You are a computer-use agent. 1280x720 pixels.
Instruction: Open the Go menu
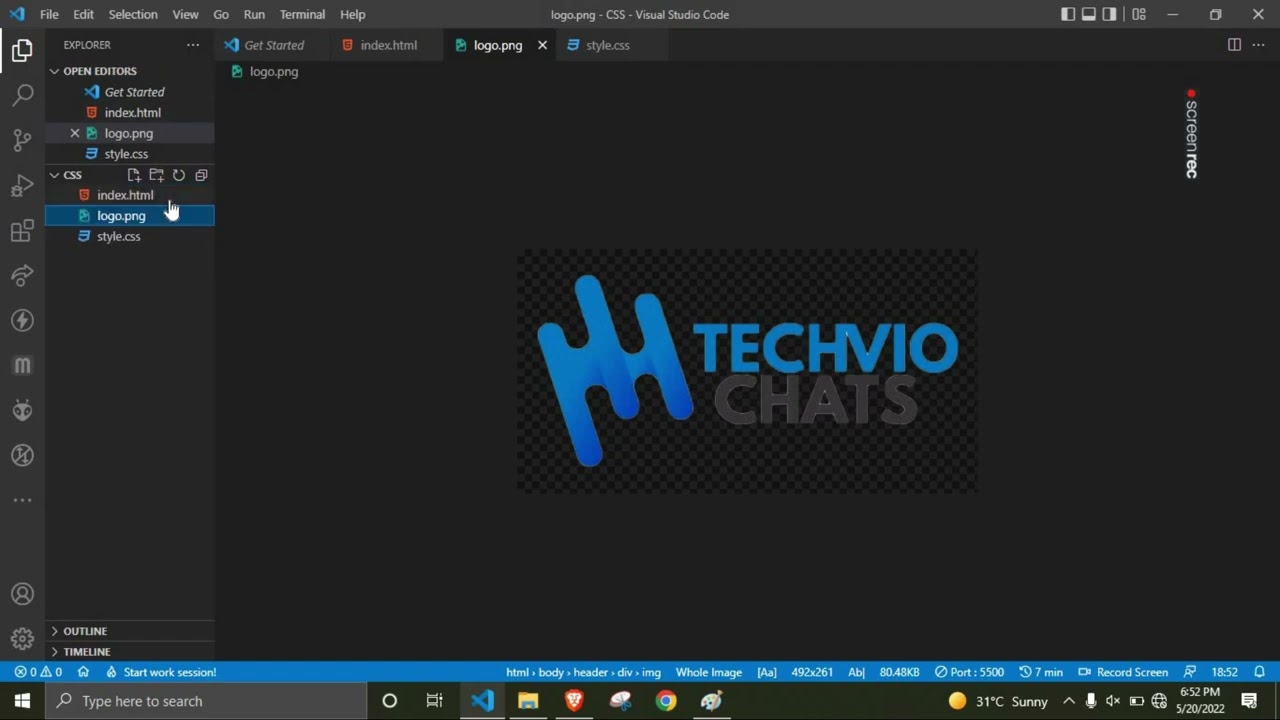pos(221,14)
